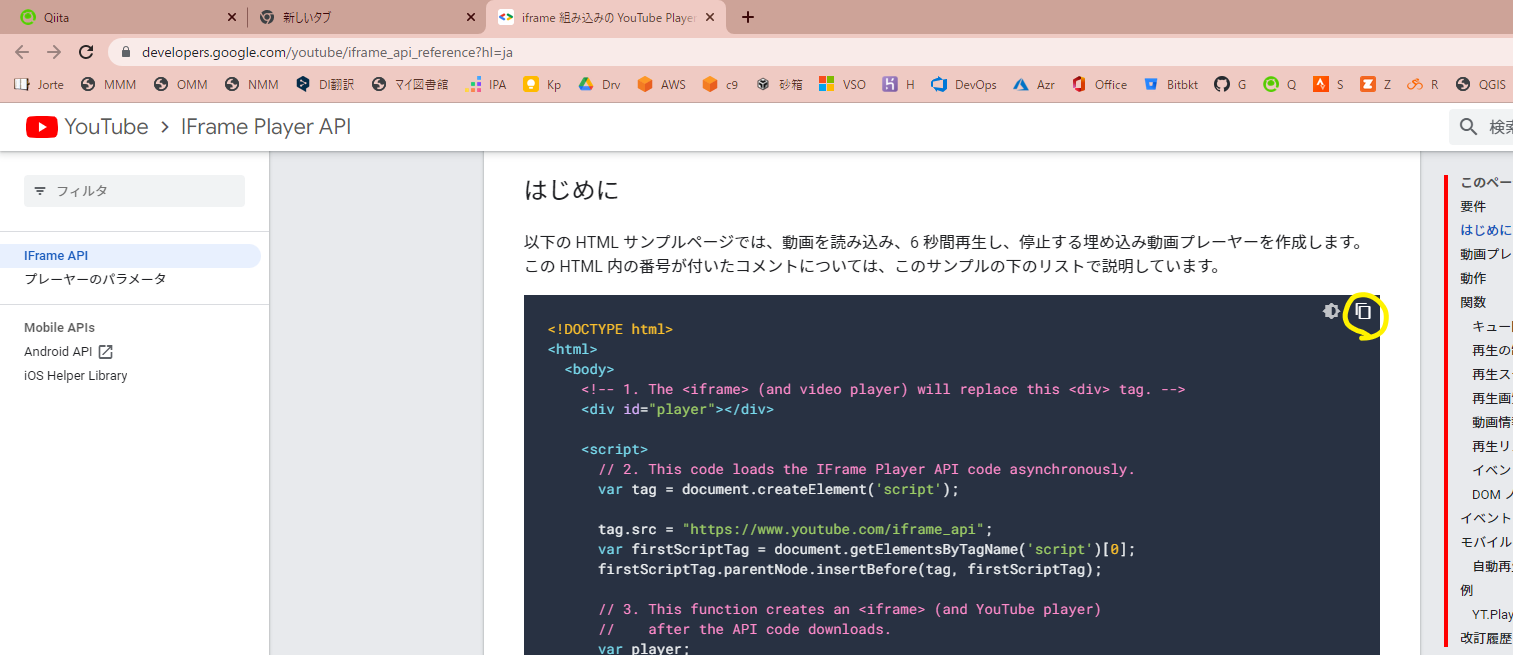This screenshot has height=655, width=1513.
Task: Jump to 関数 in page contents
Action: [x=1473, y=302]
